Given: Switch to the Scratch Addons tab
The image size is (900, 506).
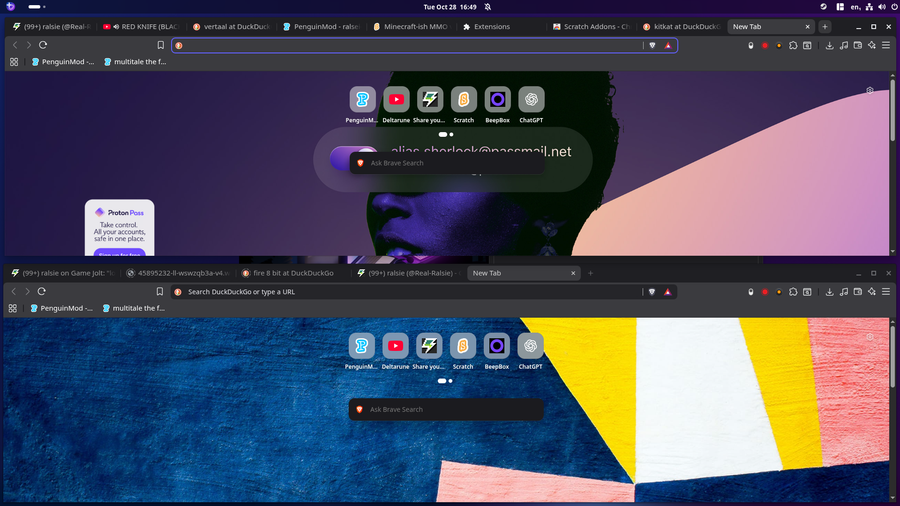Looking at the screenshot, I should pyautogui.click(x=591, y=26).
